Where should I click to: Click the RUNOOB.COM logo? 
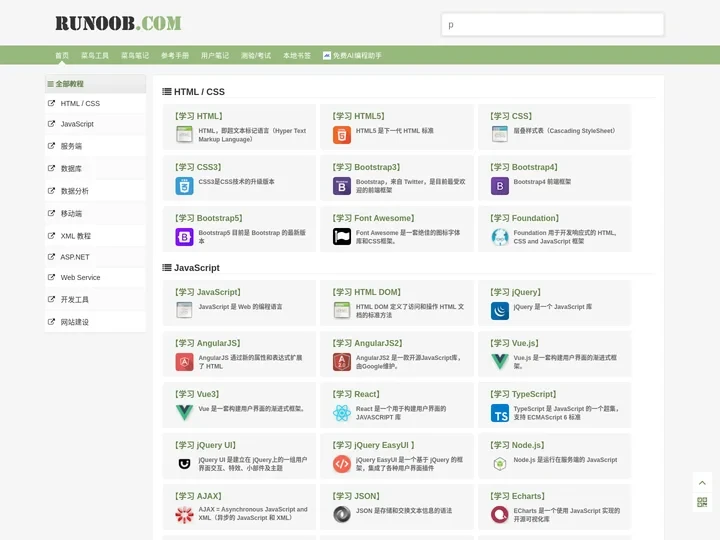pos(118,23)
